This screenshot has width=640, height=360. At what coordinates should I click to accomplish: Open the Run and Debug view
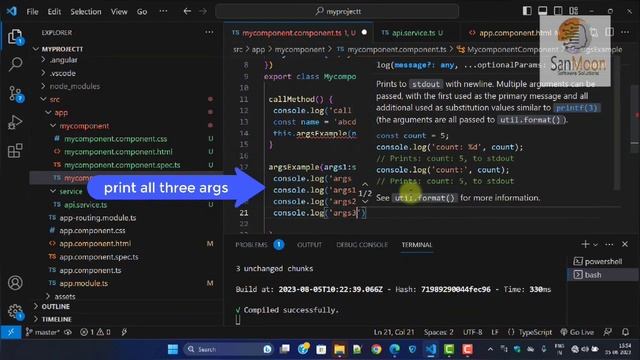coord(15,122)
